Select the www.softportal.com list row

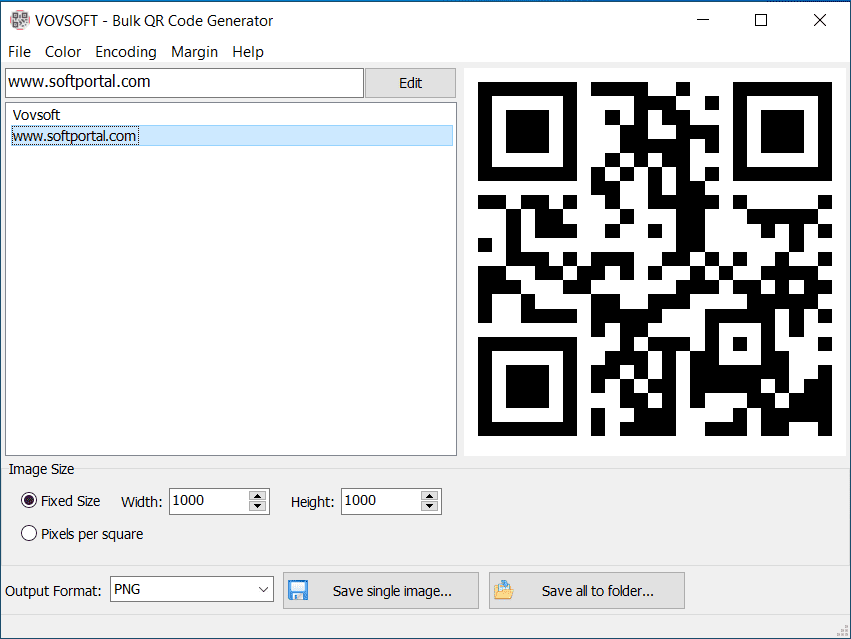point(232,136)
